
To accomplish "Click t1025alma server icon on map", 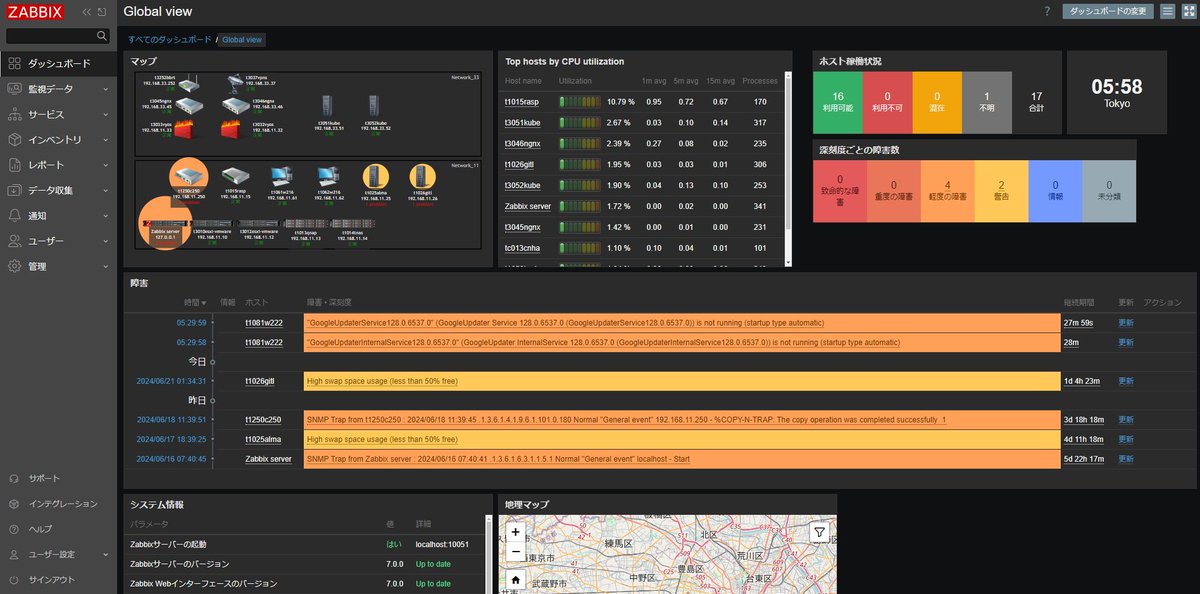I will 375,176.
